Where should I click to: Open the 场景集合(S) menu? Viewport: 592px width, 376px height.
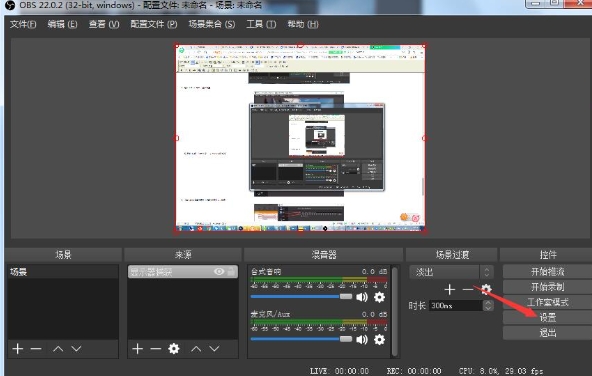[212, 25]
